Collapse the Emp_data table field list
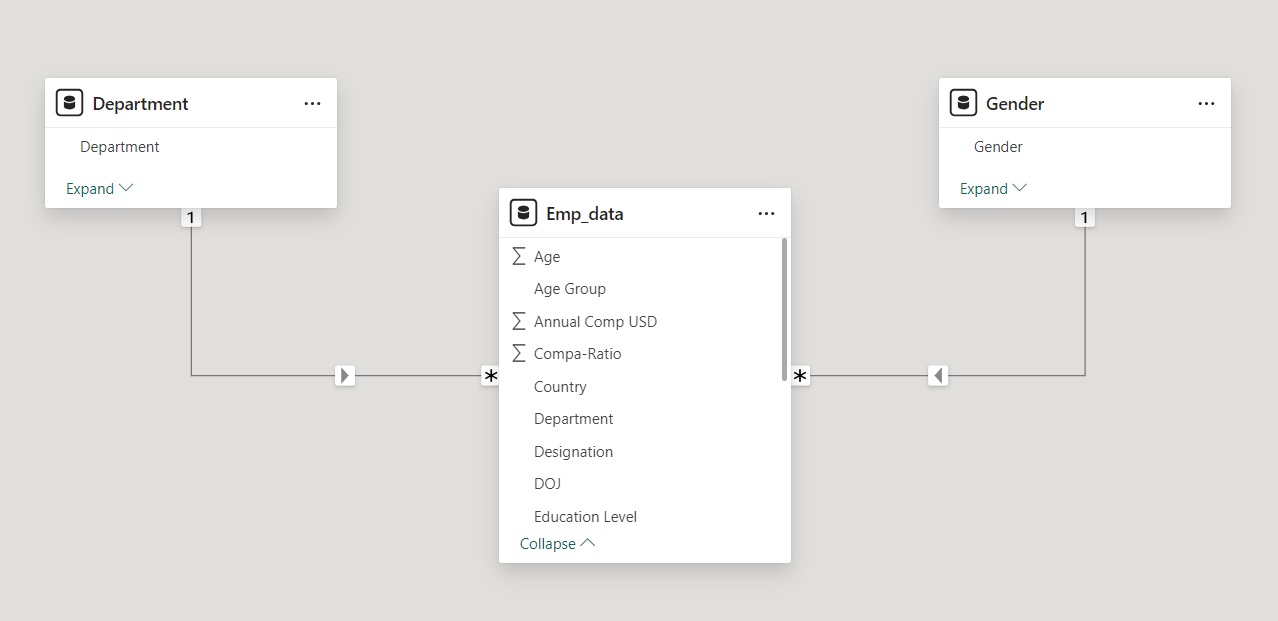Screen dimensions: 1278x621 557,544
